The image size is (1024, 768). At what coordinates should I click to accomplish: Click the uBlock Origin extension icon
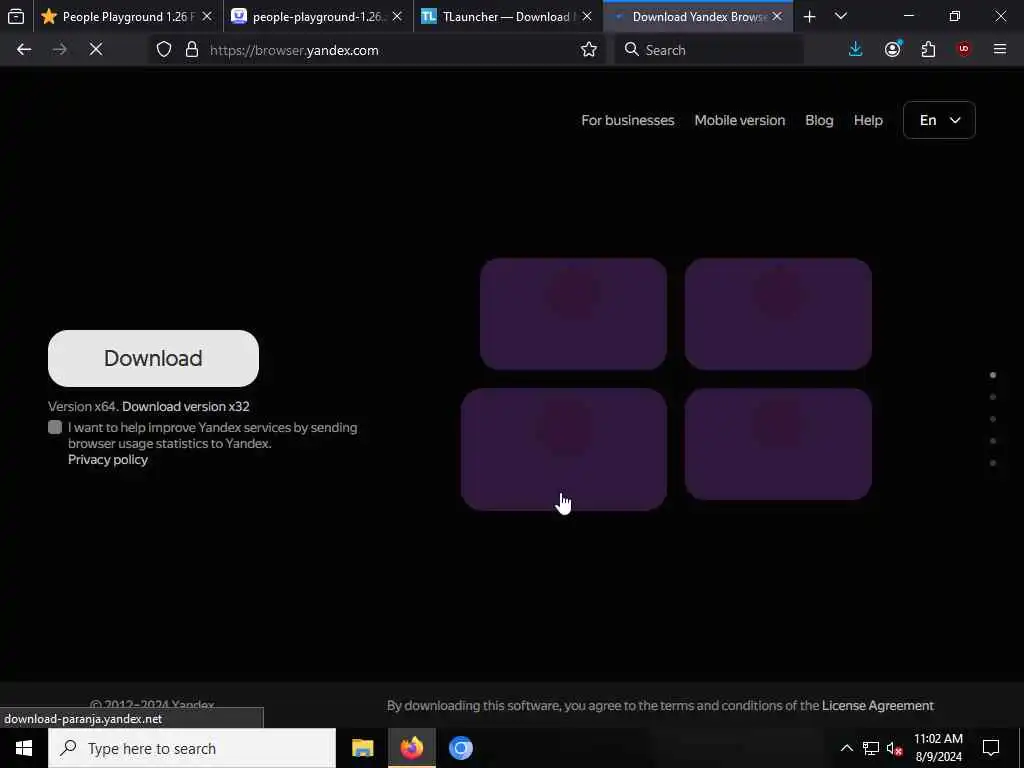click(964, 50)
